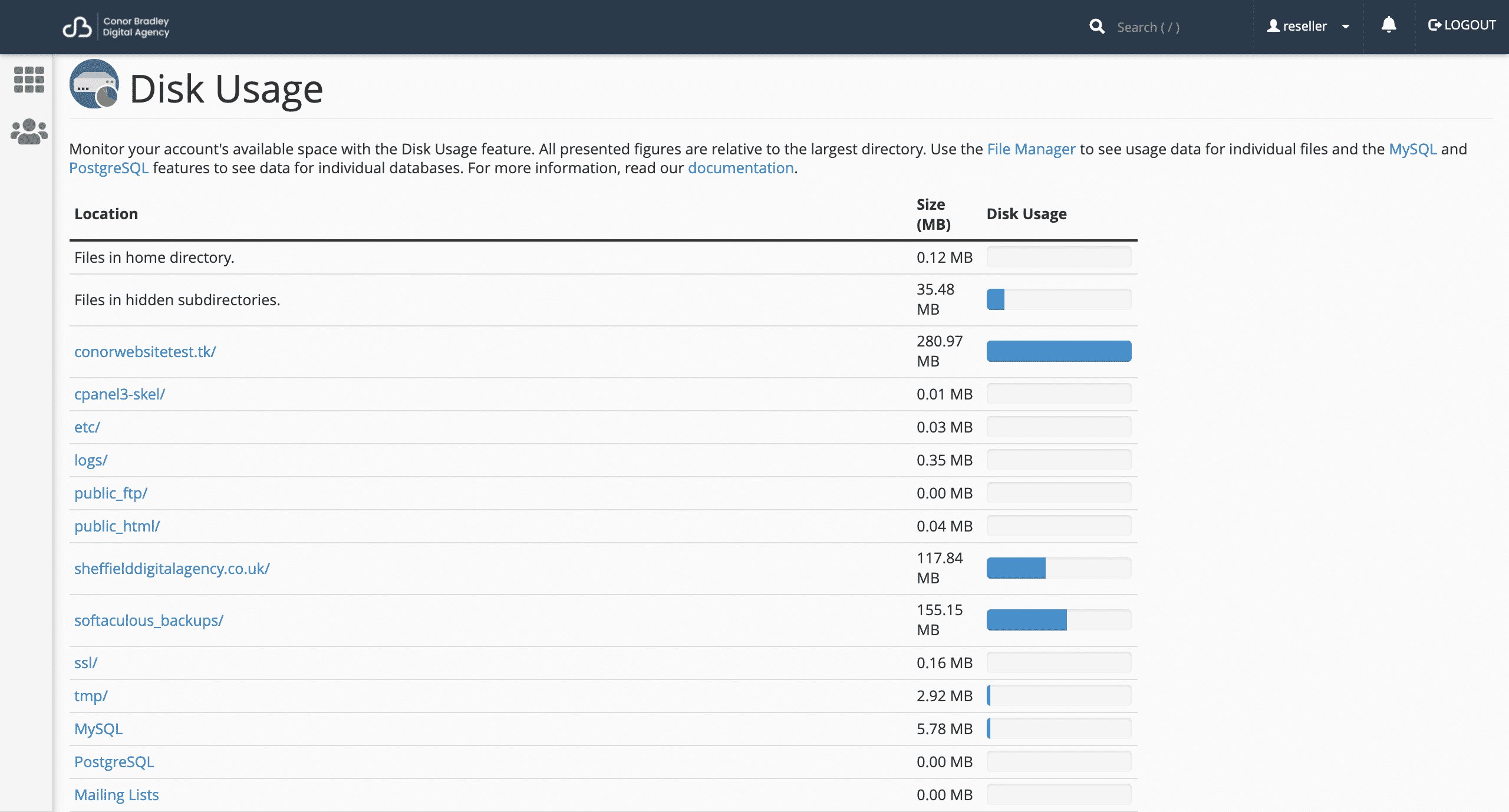1509x812 pixels.
Task: Select 'Files in home directory.' text
Action: (154, 258)
